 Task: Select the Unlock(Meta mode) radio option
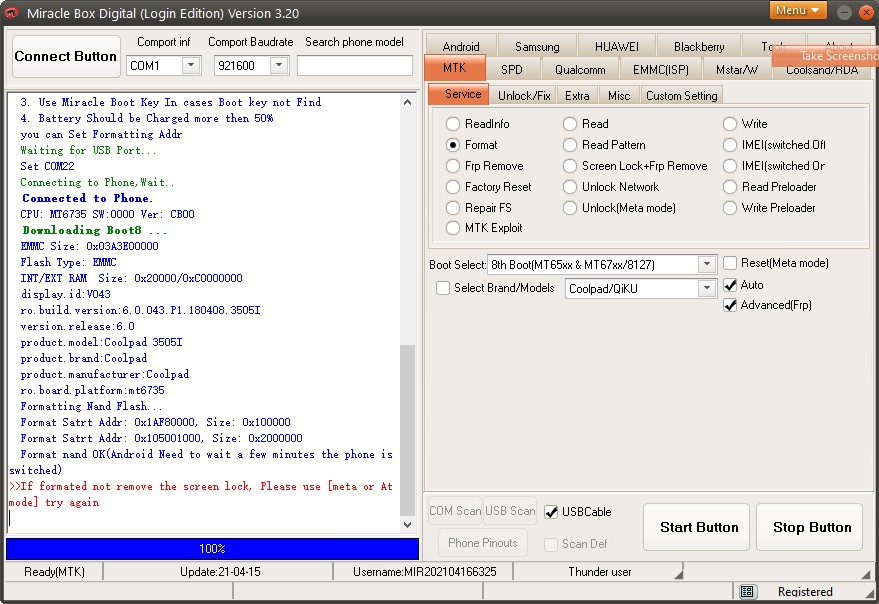[570, 208]
